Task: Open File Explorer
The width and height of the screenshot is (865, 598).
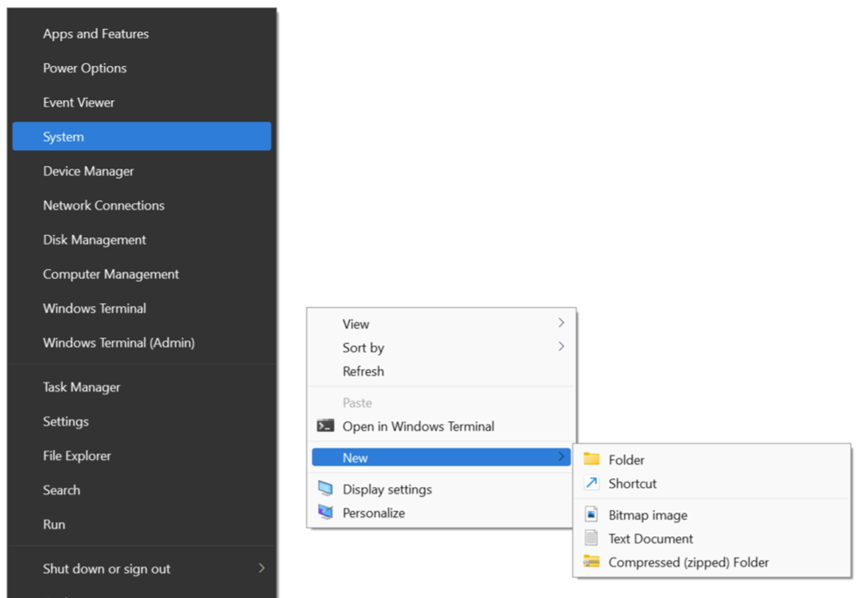Action: pos(142,456)
